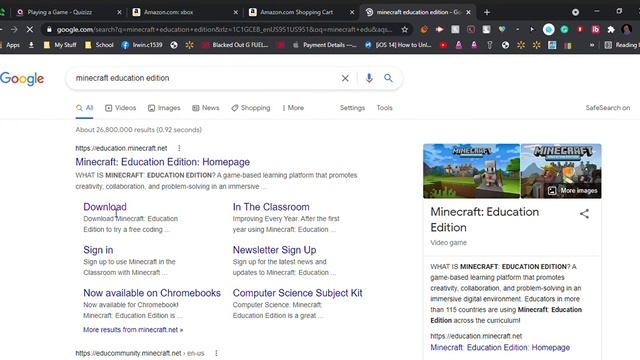Click the search query input field
Image resolution: width=640 pixels, height=360 pixels.
[204, 78]
